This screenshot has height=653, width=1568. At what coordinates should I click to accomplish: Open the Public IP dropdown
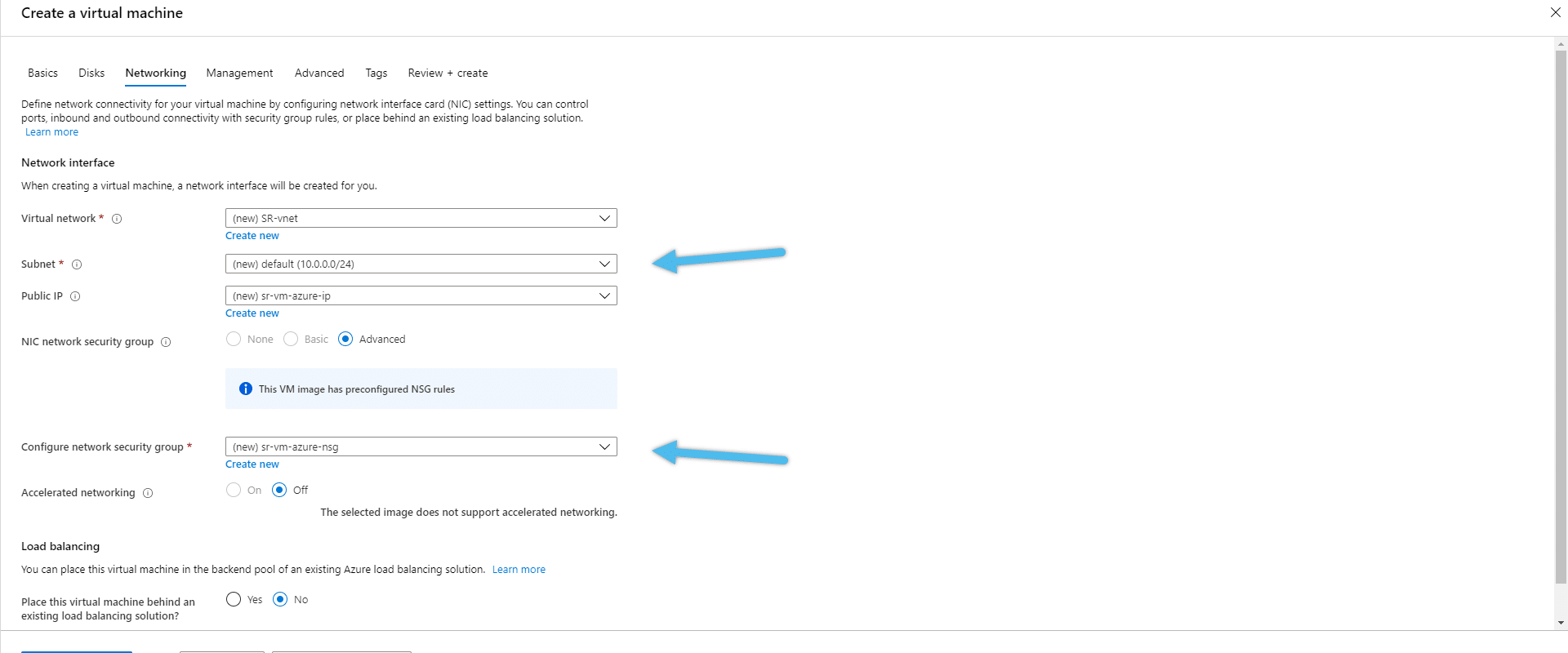click(421, 295)
